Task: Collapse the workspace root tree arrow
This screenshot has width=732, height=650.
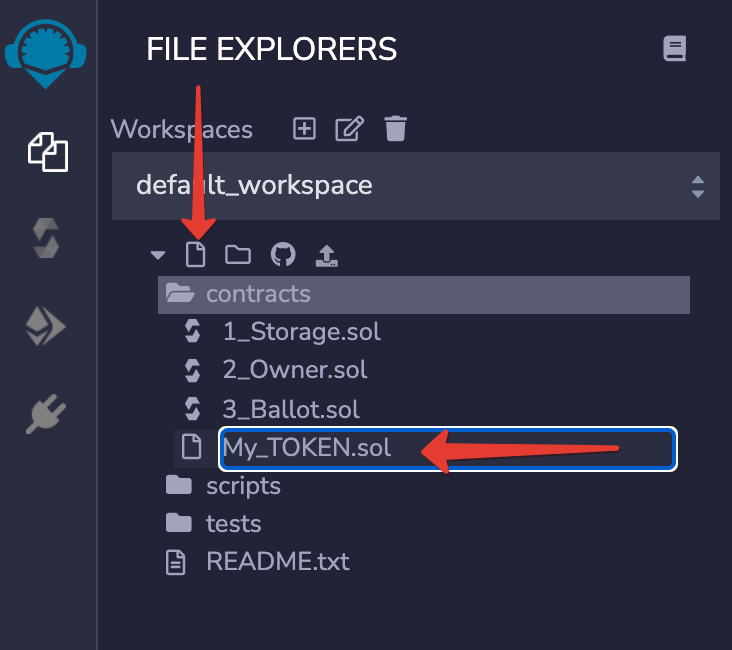Action: (158, 255)
